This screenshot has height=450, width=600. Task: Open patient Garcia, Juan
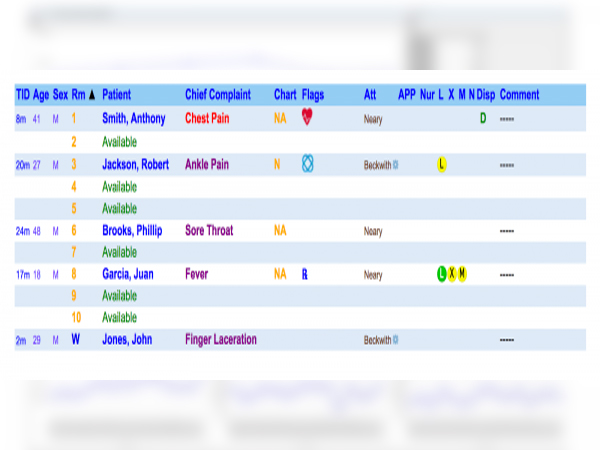pos(128,274)
